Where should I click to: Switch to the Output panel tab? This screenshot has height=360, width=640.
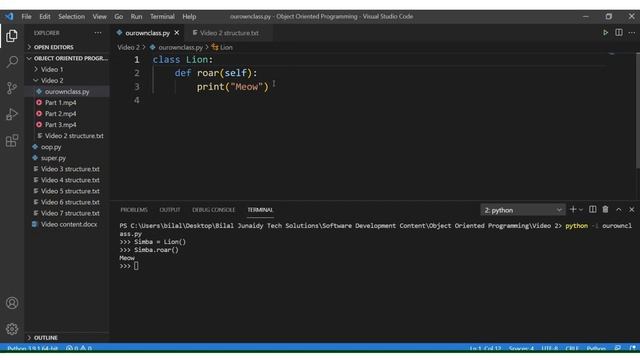click(170, 210)
